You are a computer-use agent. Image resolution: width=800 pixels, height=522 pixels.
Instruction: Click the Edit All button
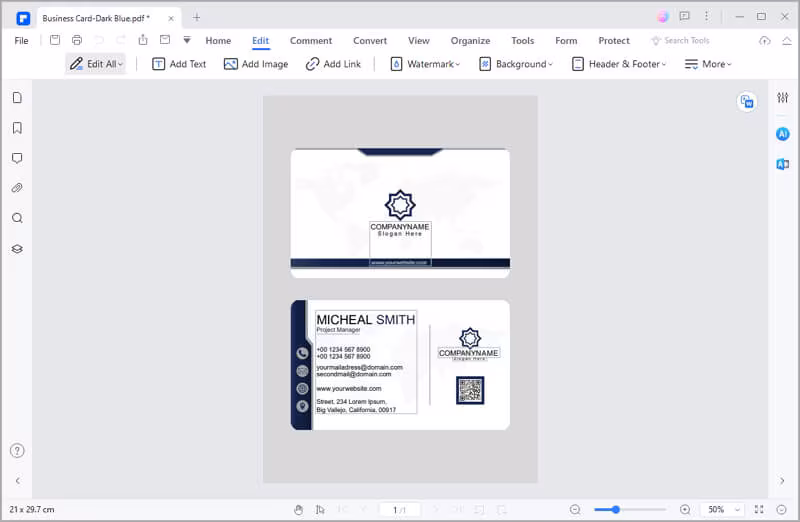tap(96, 64)
